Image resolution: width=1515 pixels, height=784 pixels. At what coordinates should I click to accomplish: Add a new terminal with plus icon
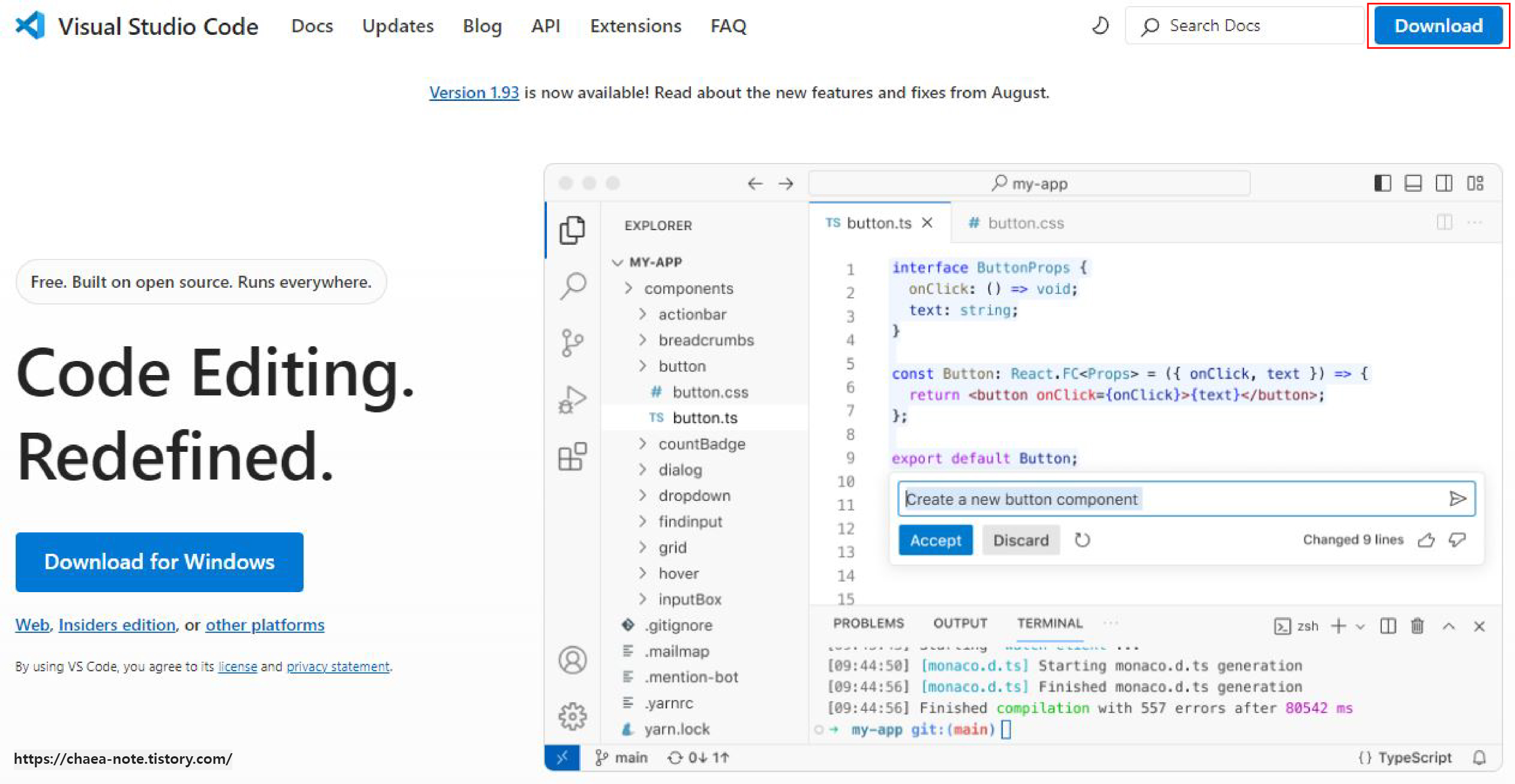tap(1339, 626)
